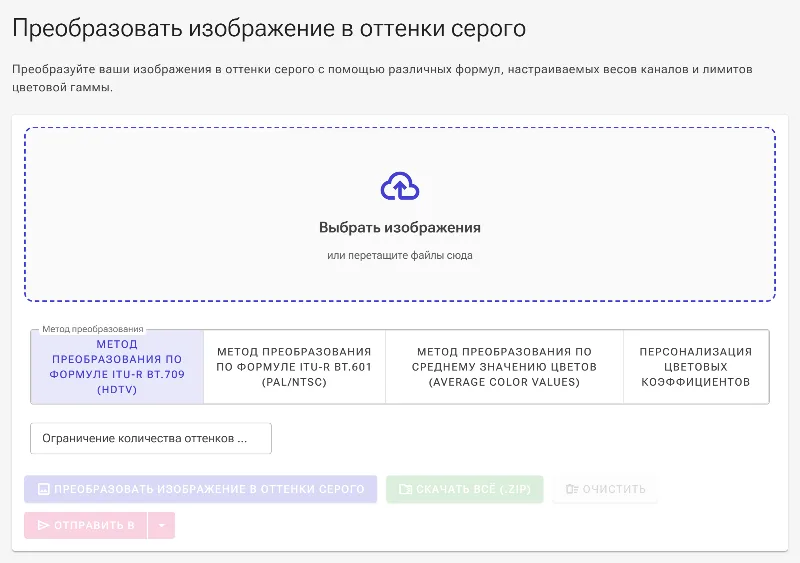Click 'Преобразовать изображение в оттенки серого' button
Screen dimensions: 800x563
pos(201,489)
